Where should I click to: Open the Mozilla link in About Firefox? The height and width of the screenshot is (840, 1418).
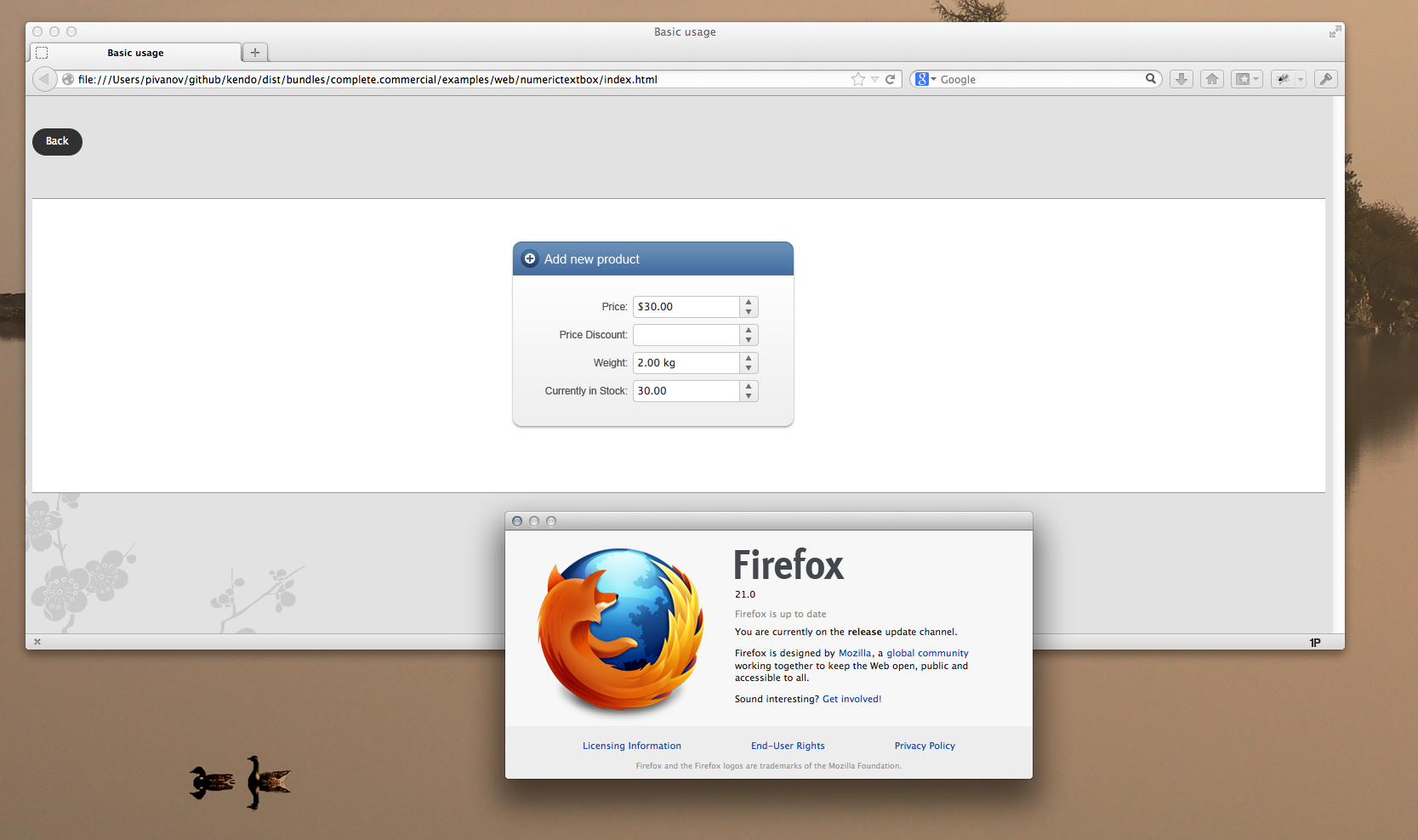(855, 653)
